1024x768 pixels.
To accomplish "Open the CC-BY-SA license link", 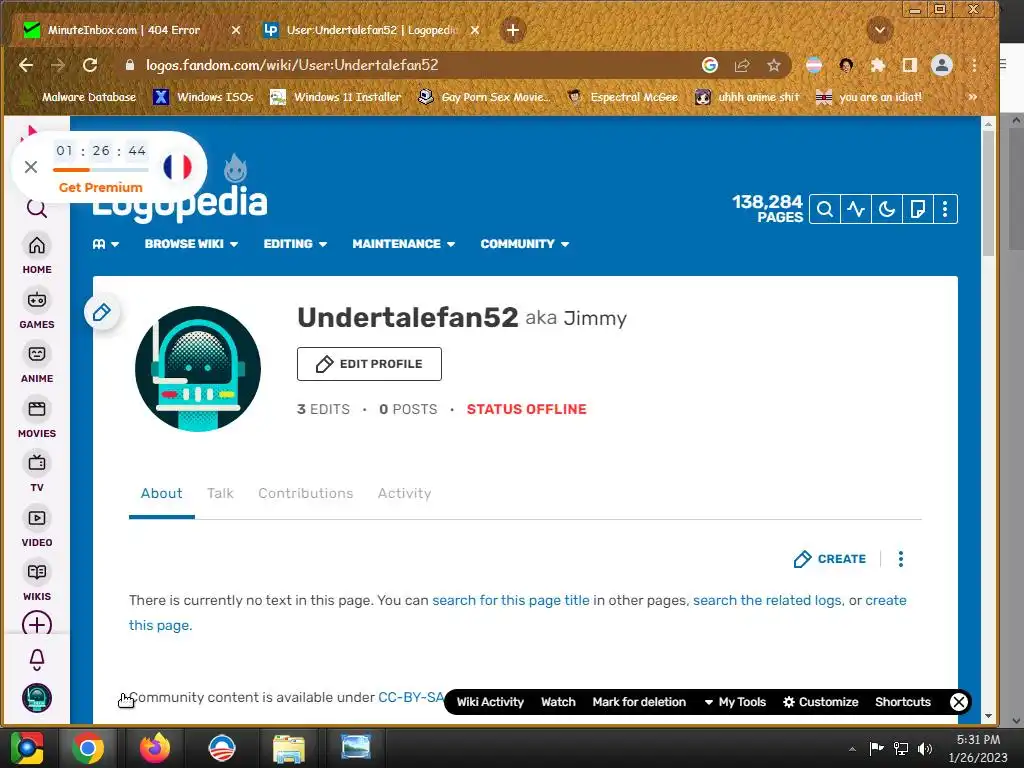I will 411,697.
